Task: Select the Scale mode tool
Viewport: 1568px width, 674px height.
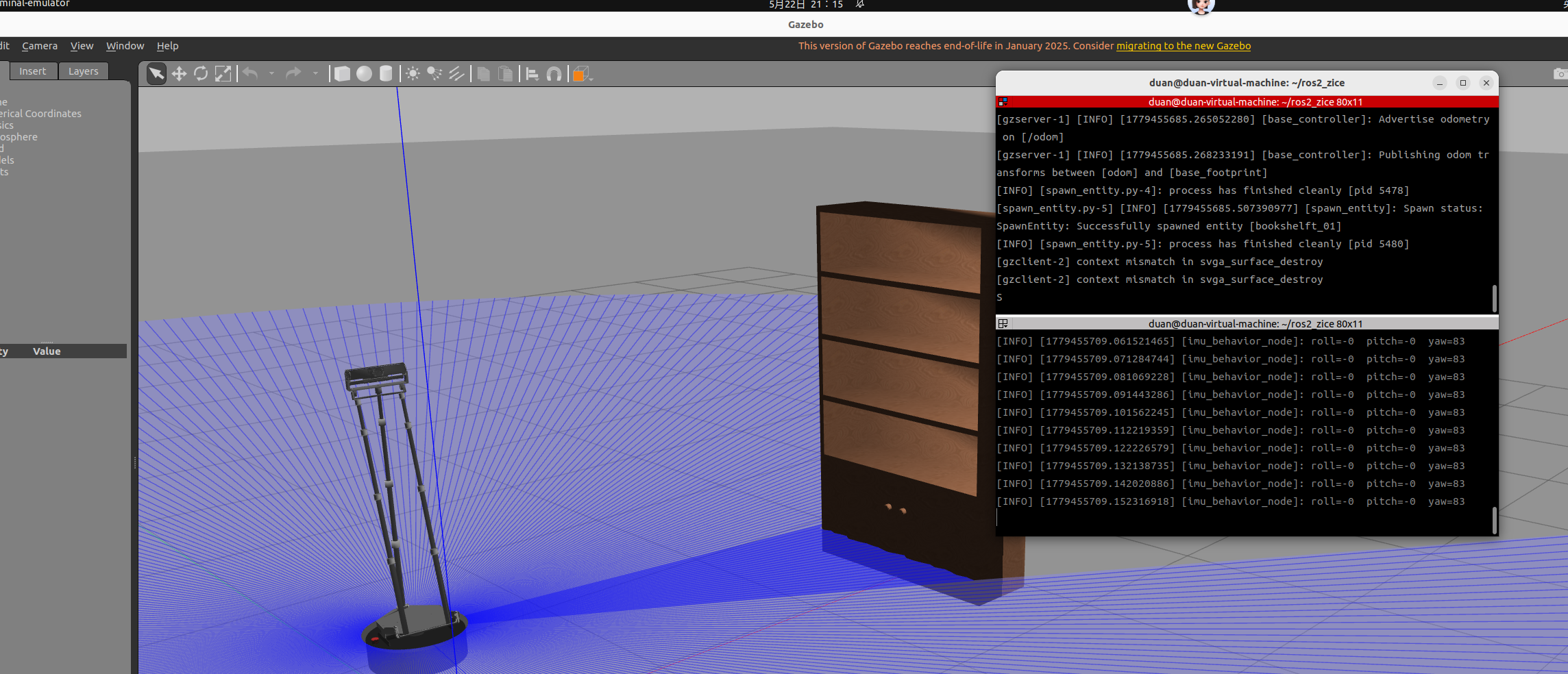Action: click(223, 74)
